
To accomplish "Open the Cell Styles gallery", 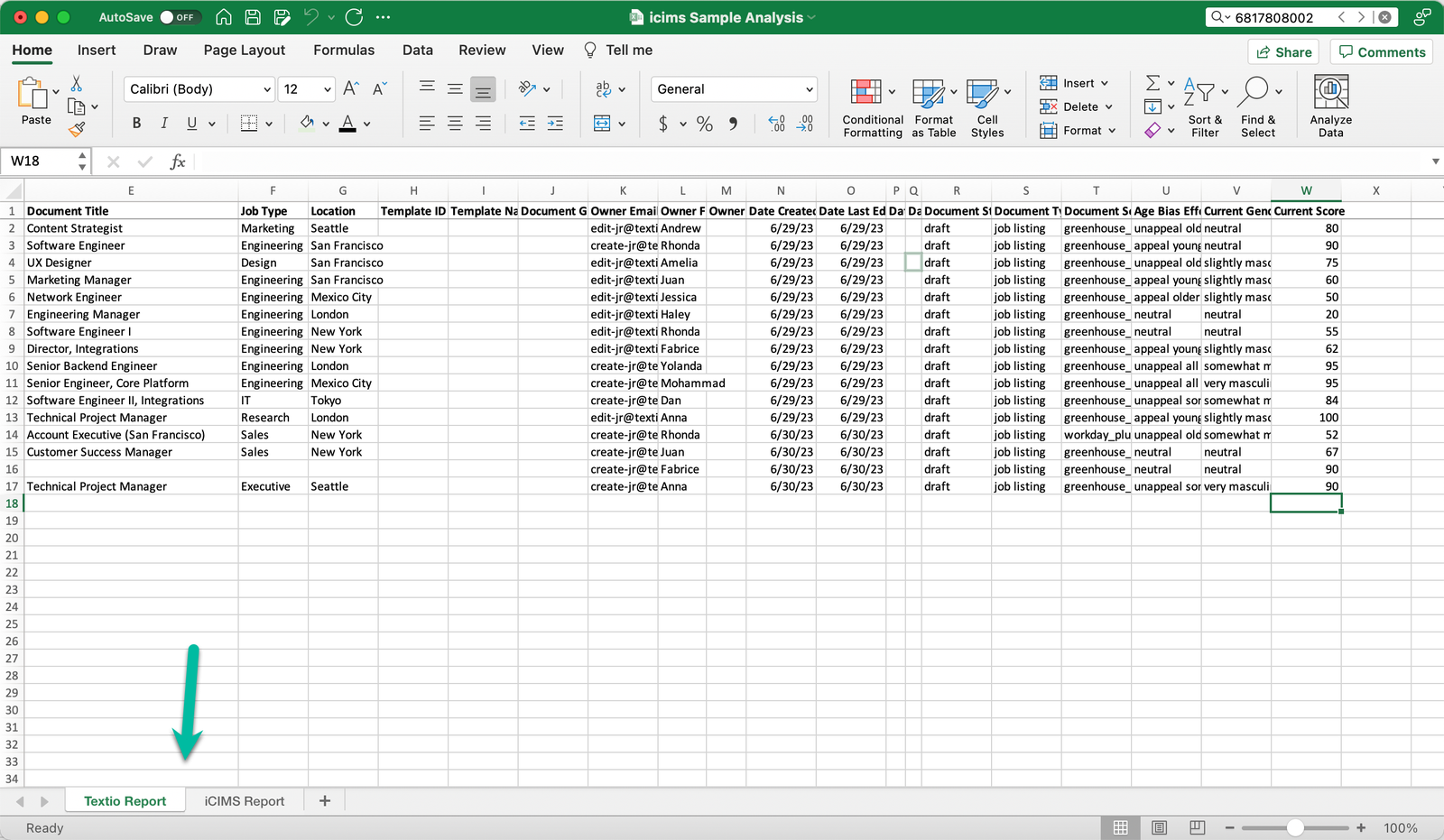I will pyautogui.click(x=987, y=106).
